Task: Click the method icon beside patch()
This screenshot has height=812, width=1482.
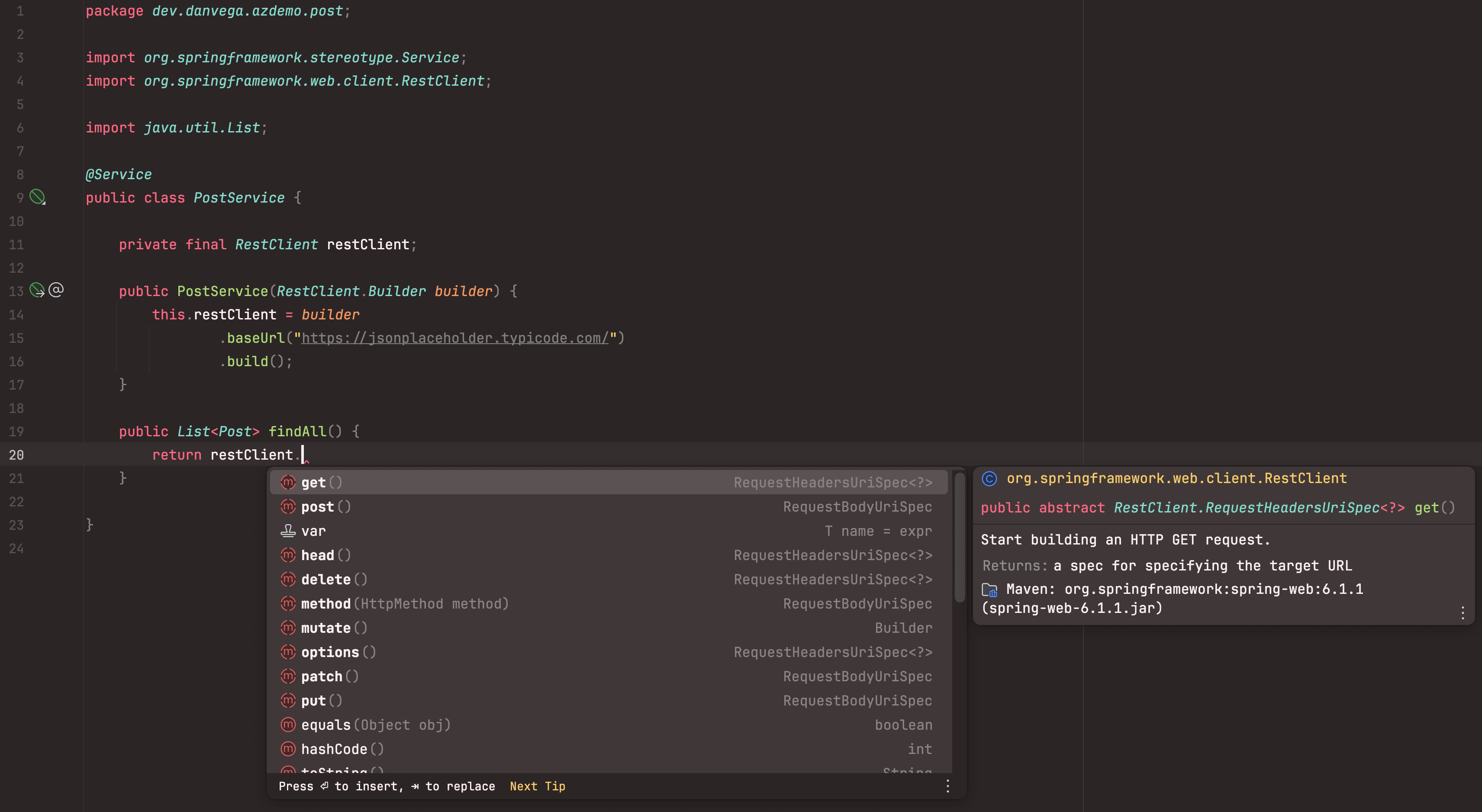Action: (x=288, y=676)
